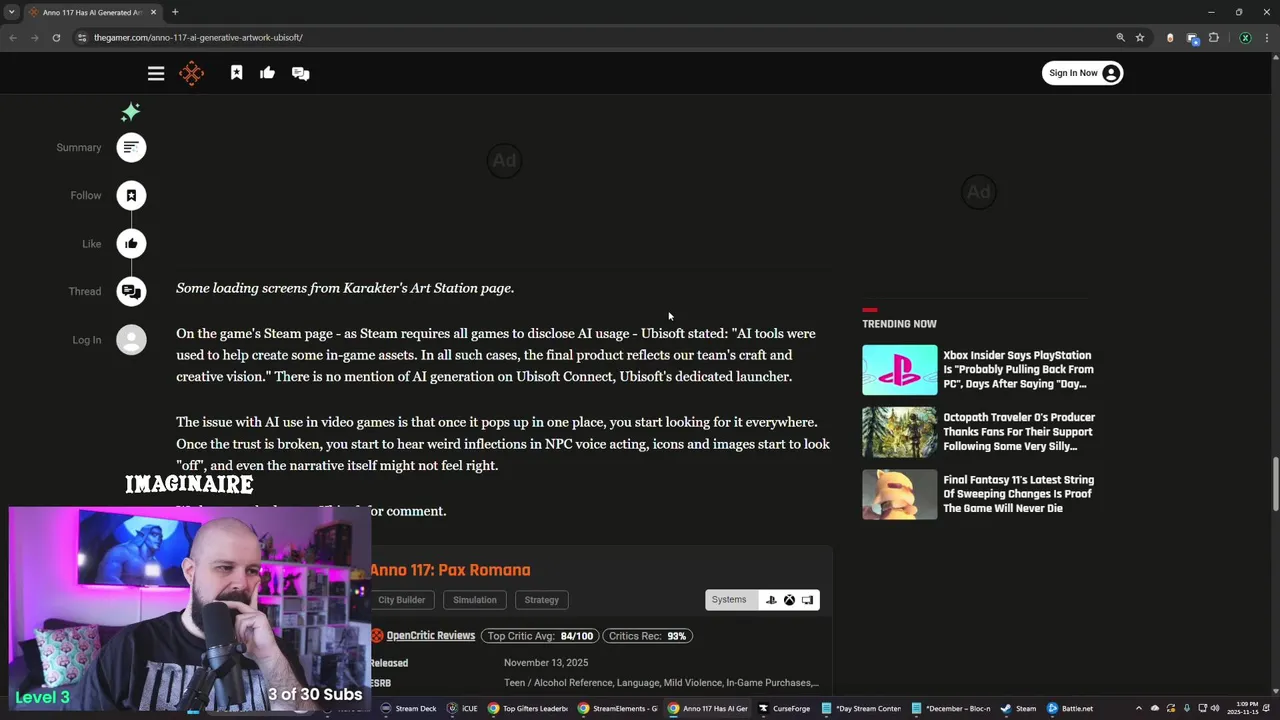Open the tab search dropdown arrow

(x=12, y=12)
